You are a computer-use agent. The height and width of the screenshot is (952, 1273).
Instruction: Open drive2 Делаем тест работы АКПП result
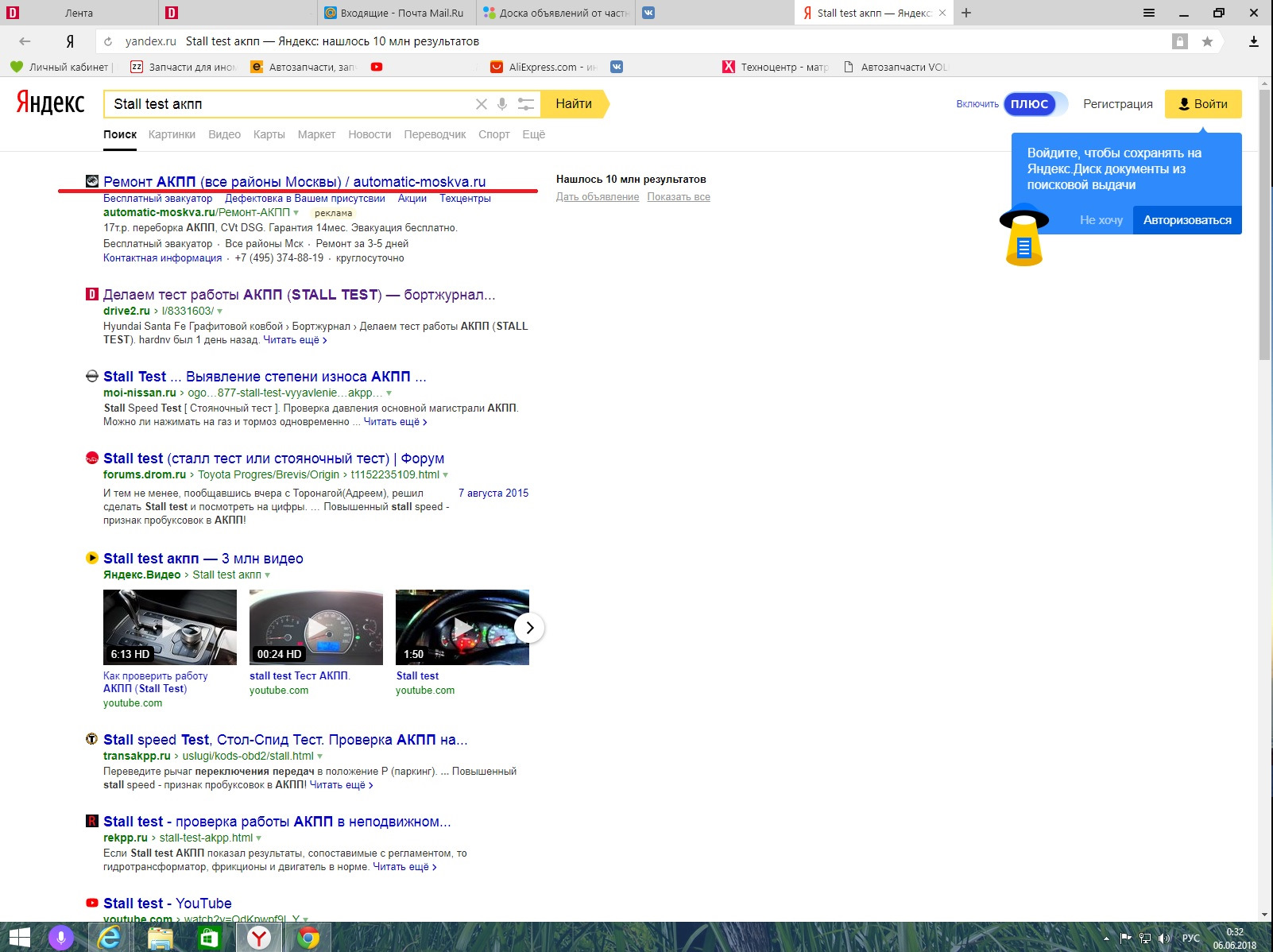click(299, 295)
